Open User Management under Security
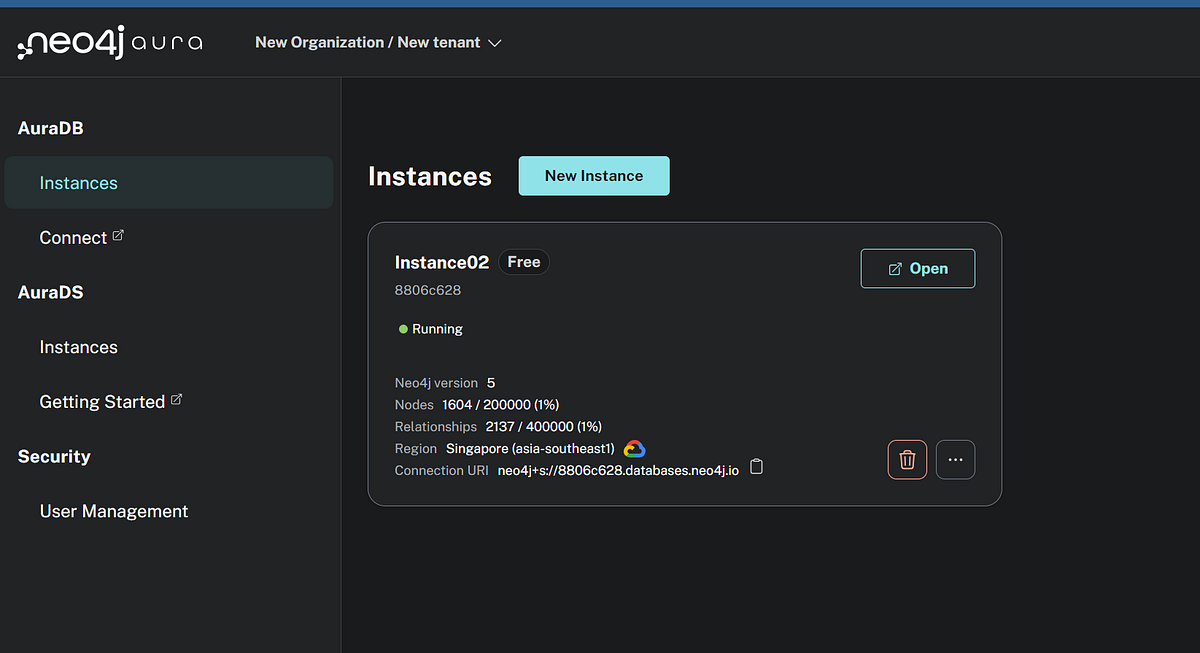 (113, 511)
